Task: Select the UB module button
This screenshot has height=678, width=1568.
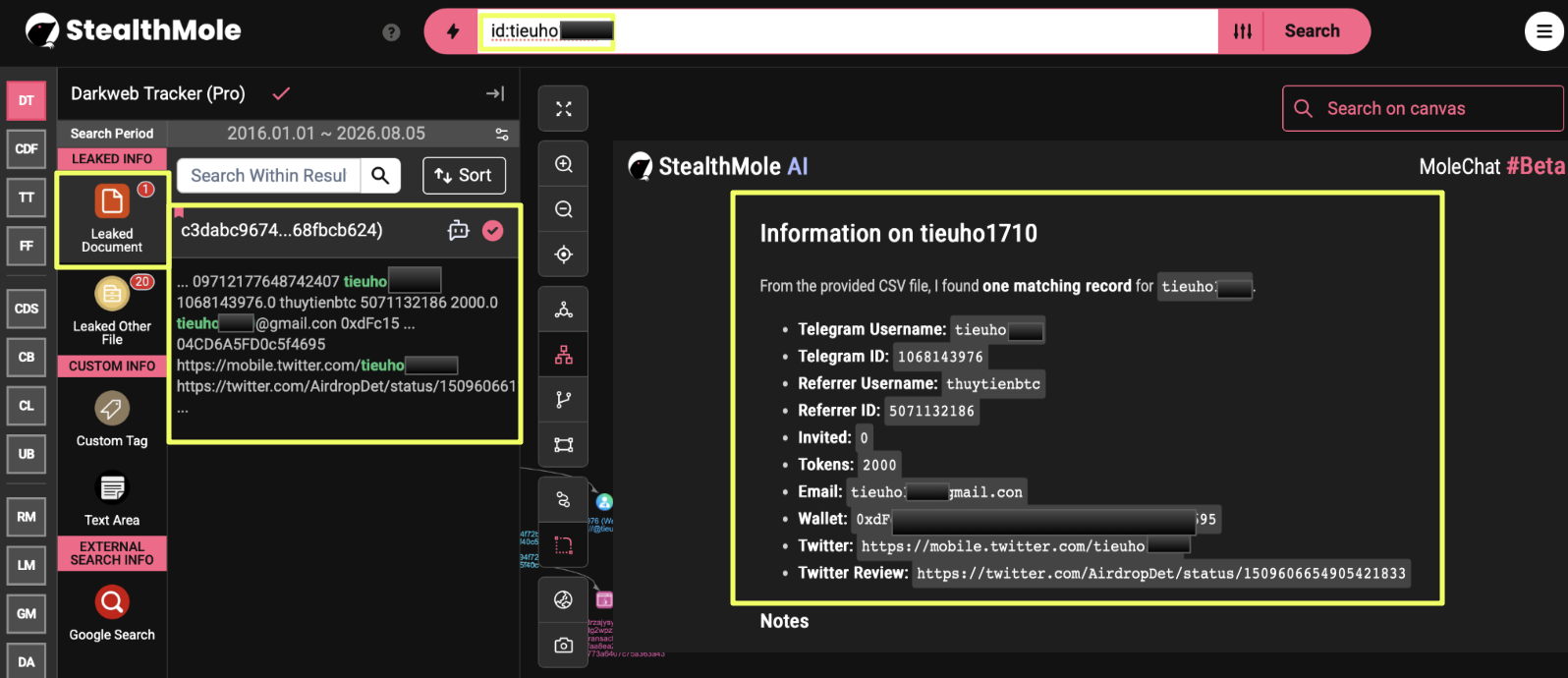Action: tap(27, 454)
